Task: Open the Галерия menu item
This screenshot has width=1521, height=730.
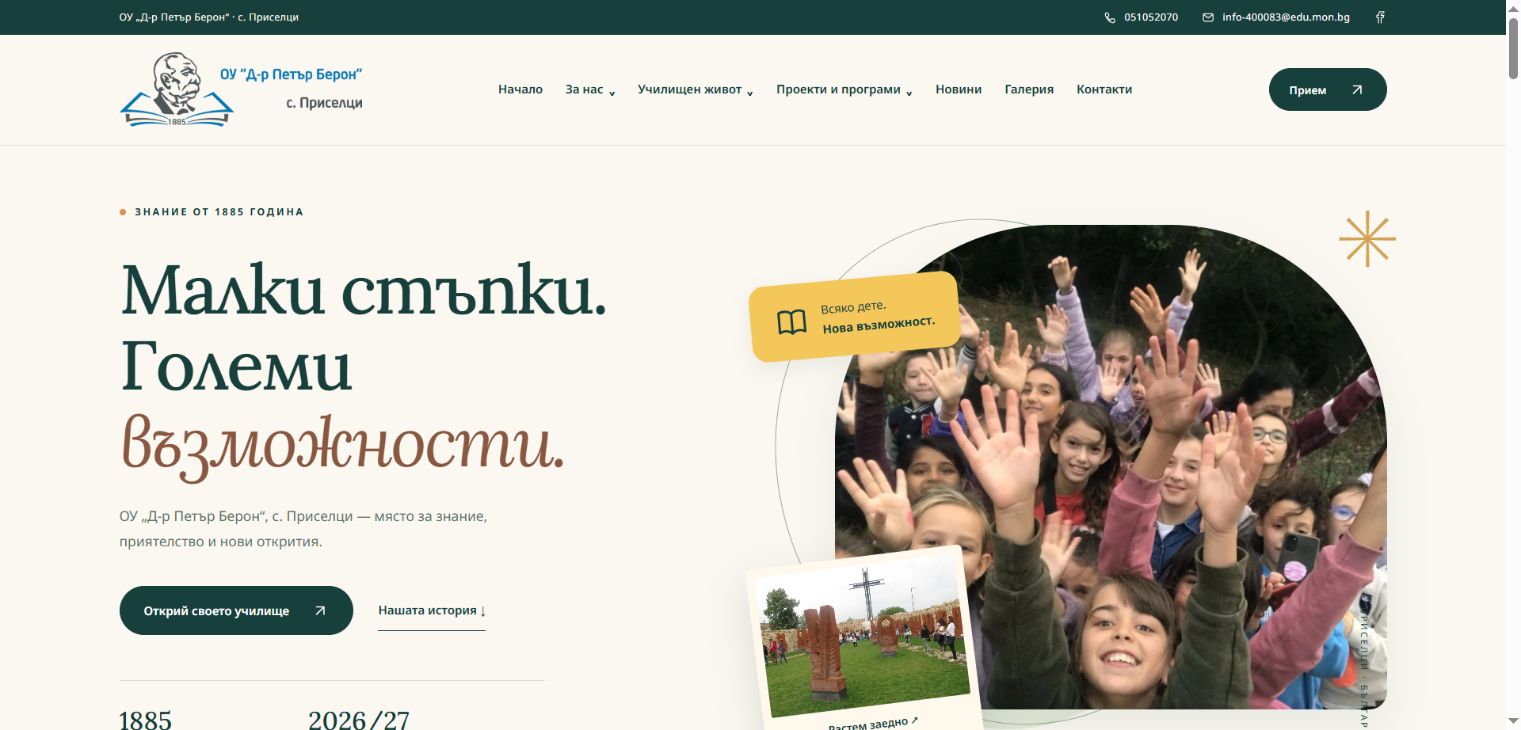Action: point(1029,89)
